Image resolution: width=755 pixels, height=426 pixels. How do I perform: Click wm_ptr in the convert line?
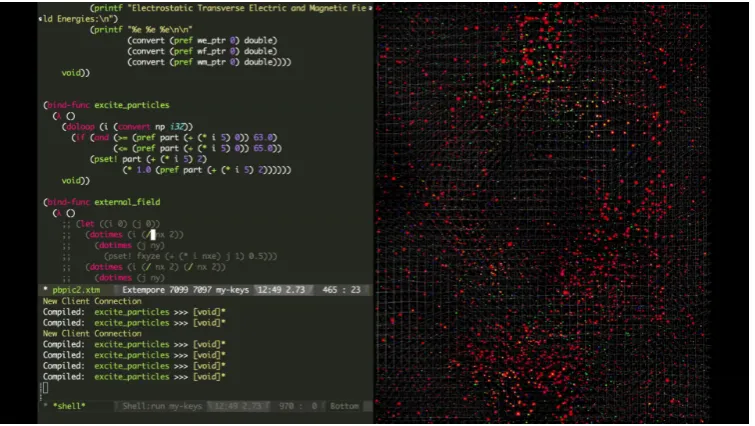pos(211,62)
